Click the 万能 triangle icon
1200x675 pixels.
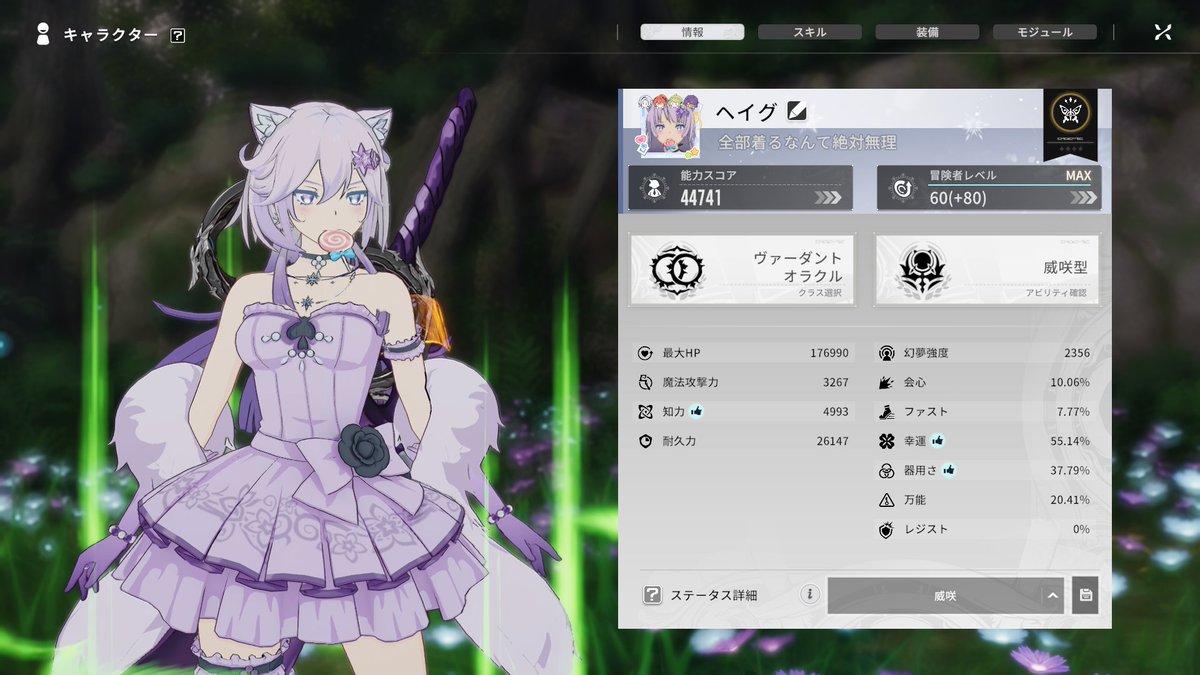click(x=886, y=500)
